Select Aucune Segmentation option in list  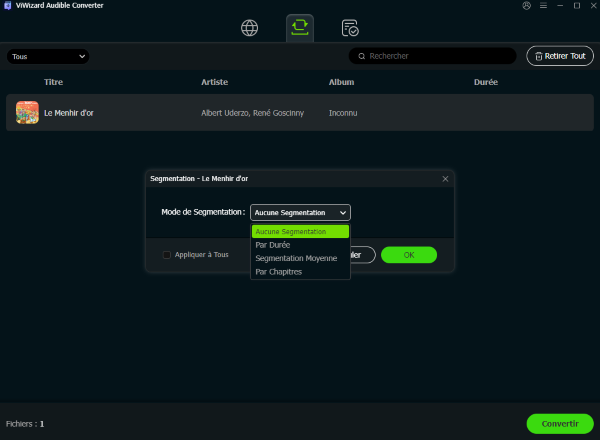[x=300, y=231]
